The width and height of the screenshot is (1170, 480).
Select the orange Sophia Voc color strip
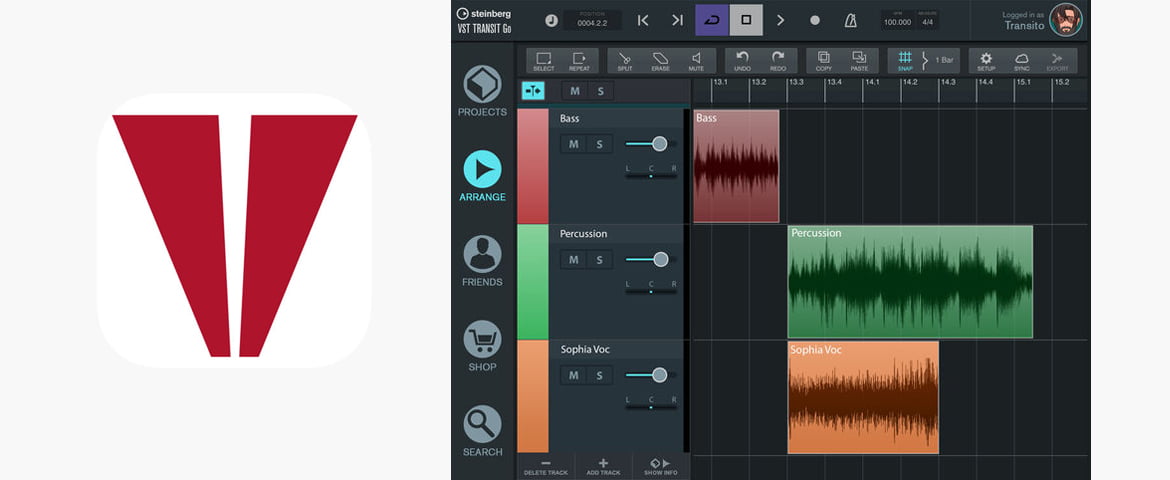point(533,396)
